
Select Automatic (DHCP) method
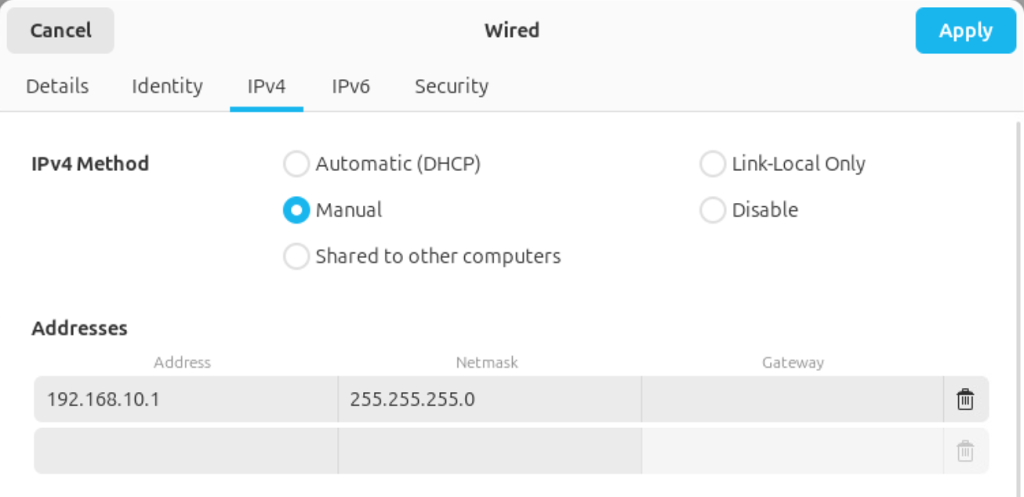point(297,164)
